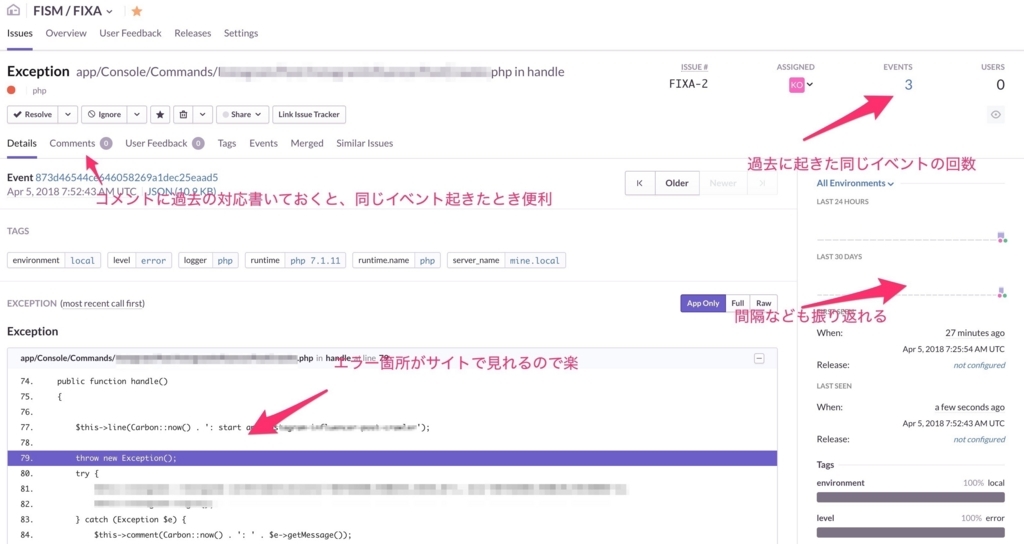Click the Last 24 Hours chart bar
This screenshot has height=544, width=1024.
[1001, 236]
